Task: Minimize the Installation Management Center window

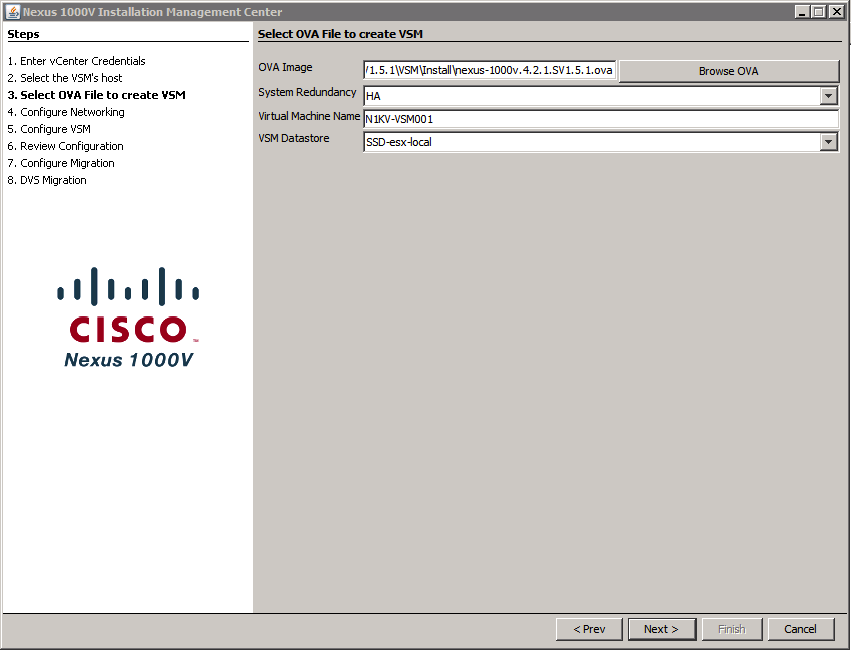Action: click(802, 11)
